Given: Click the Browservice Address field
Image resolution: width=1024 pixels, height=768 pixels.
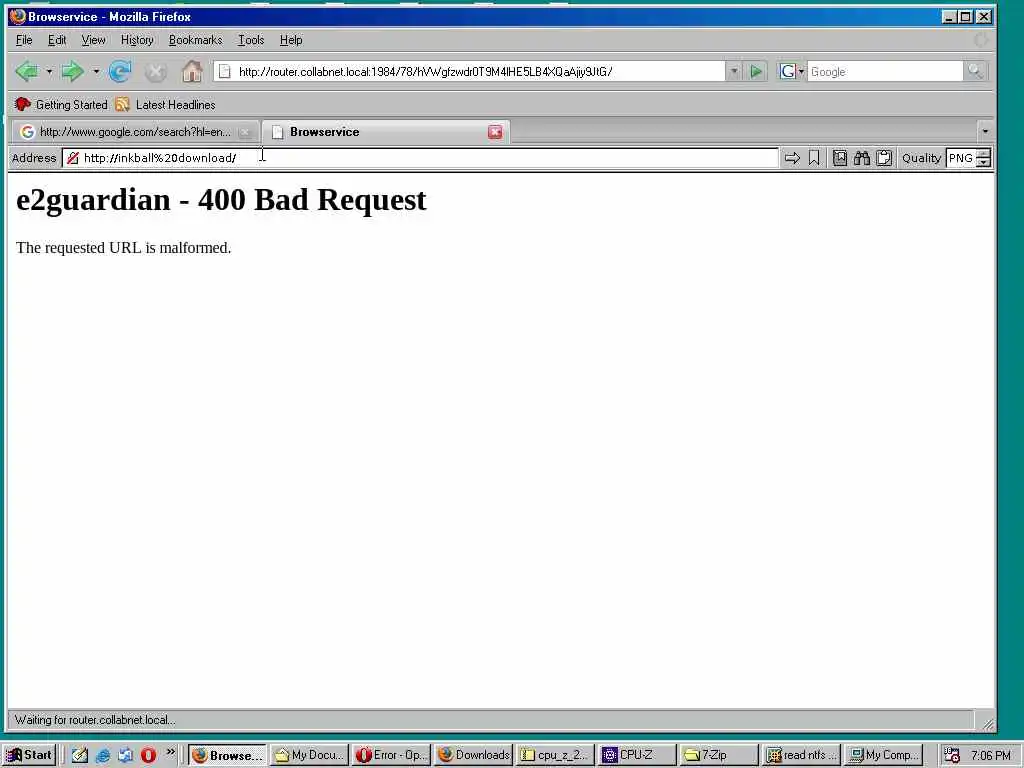Looking at the screenshot, I should [421, 158].
